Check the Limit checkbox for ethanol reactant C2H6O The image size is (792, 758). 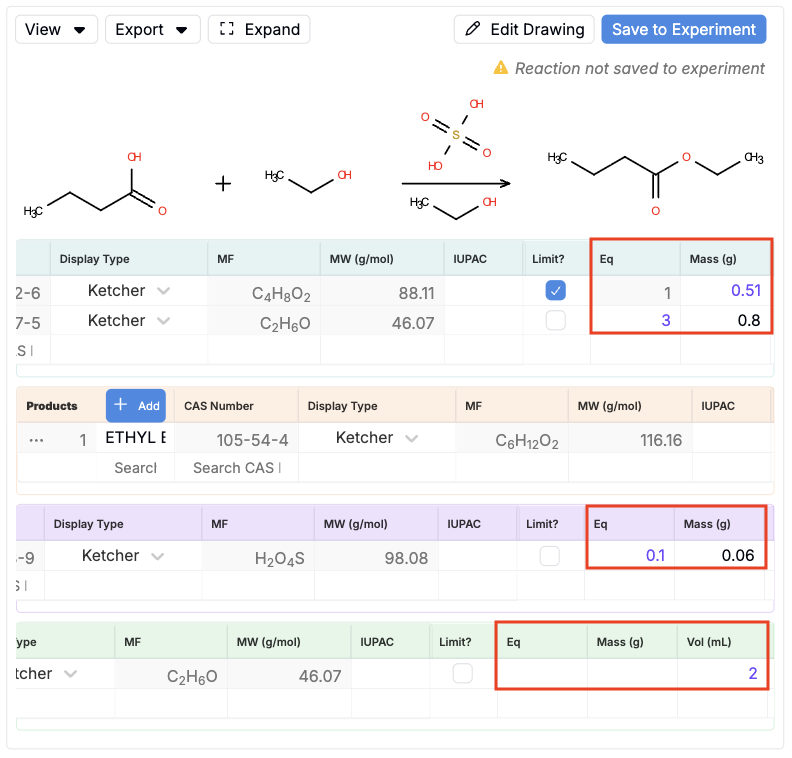555,321
